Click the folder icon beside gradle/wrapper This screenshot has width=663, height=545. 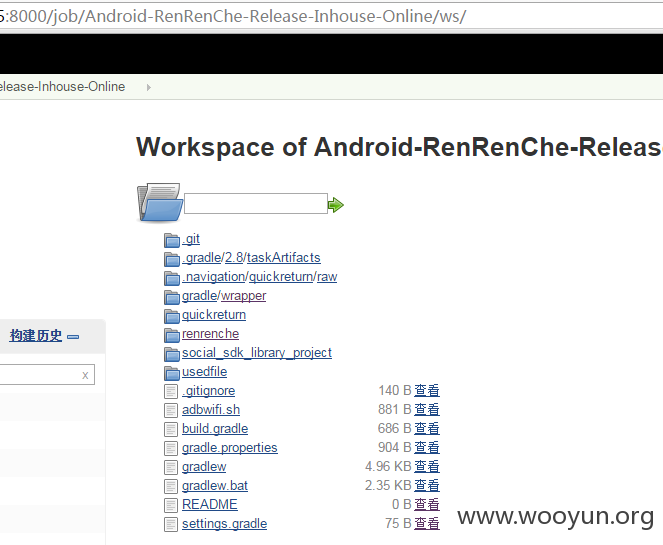(x=172, y=297)
